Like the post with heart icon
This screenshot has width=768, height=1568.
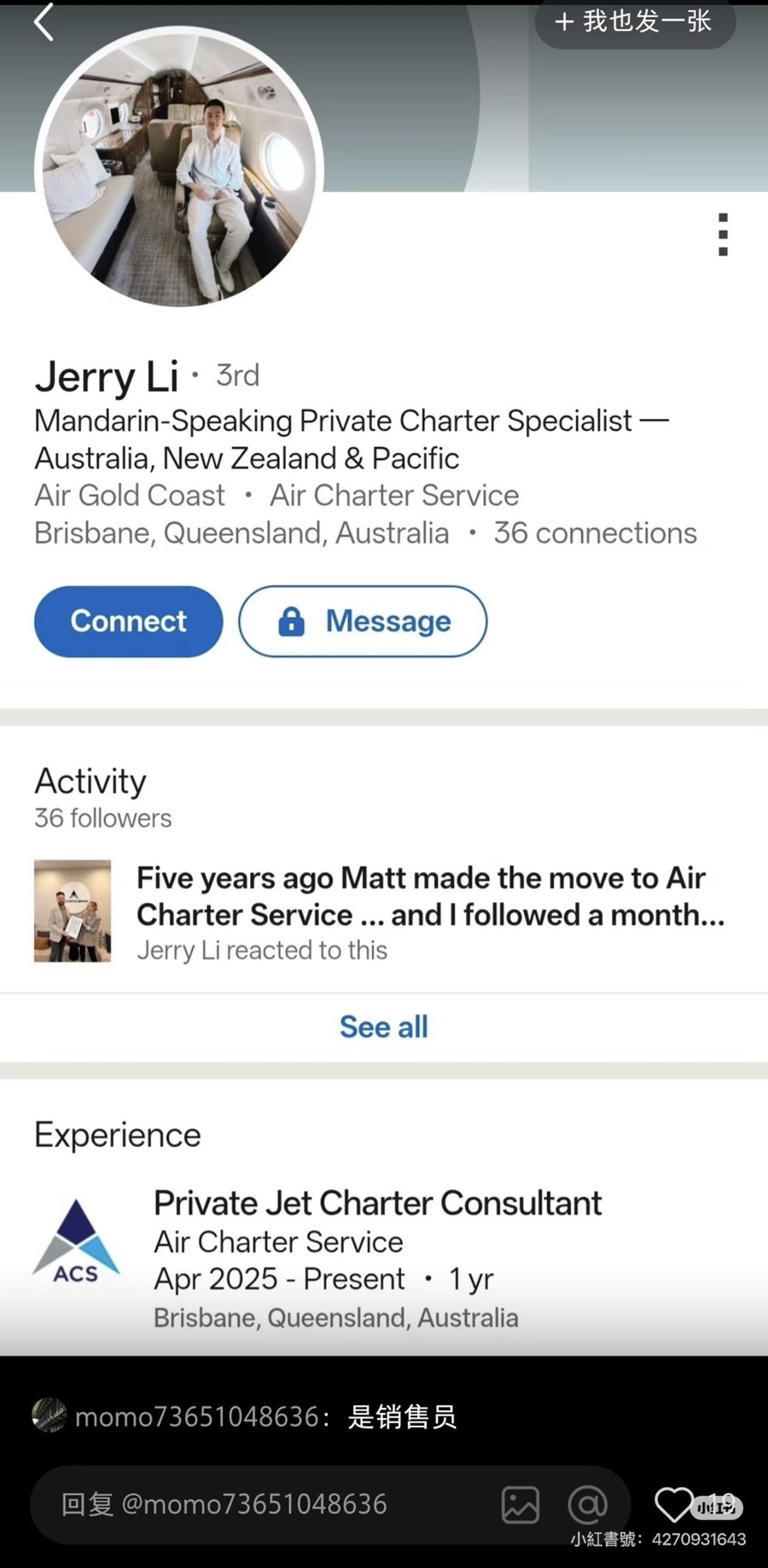pos(673,1504)
